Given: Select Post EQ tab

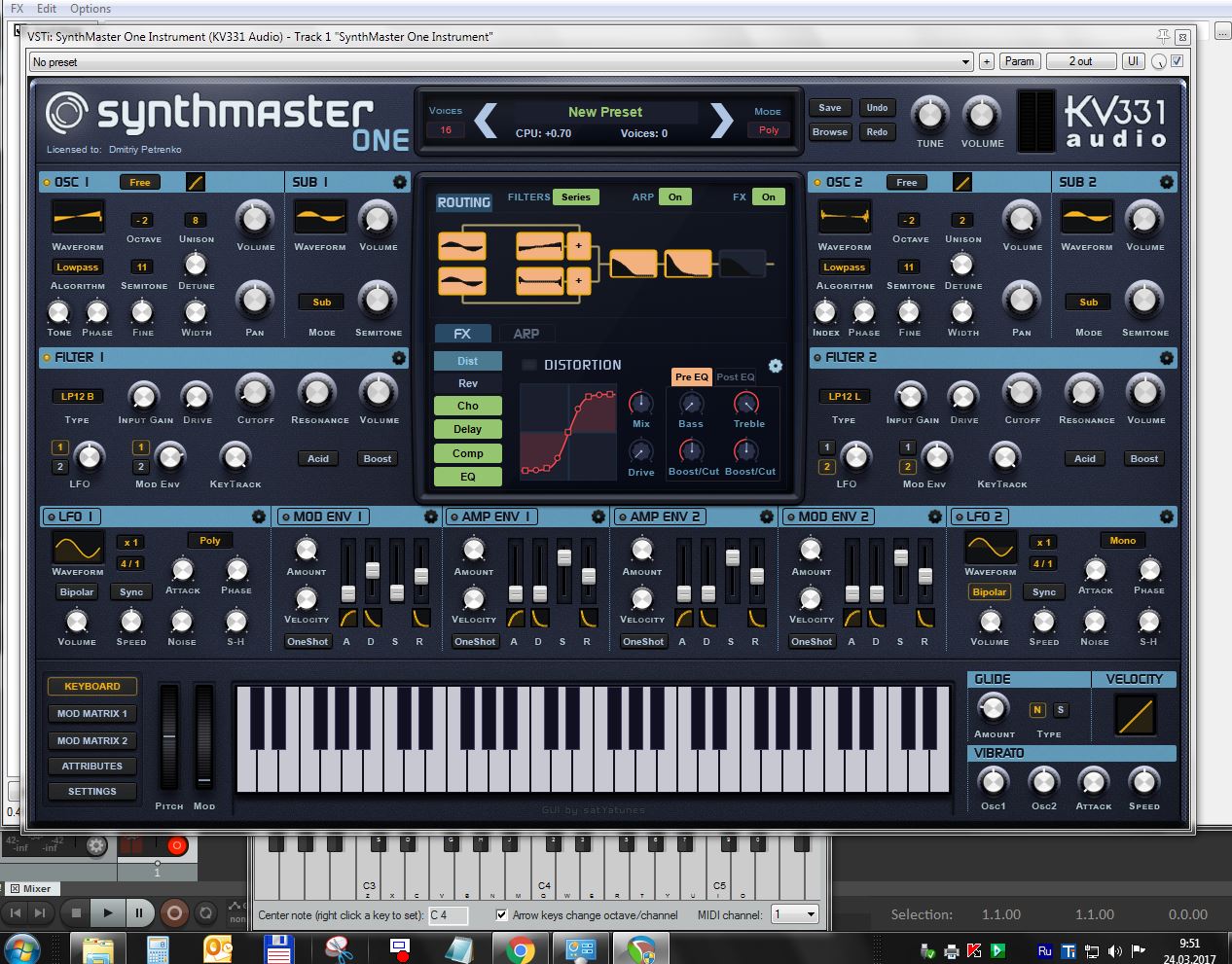Looking at the screenshot, I should [735, 376].
